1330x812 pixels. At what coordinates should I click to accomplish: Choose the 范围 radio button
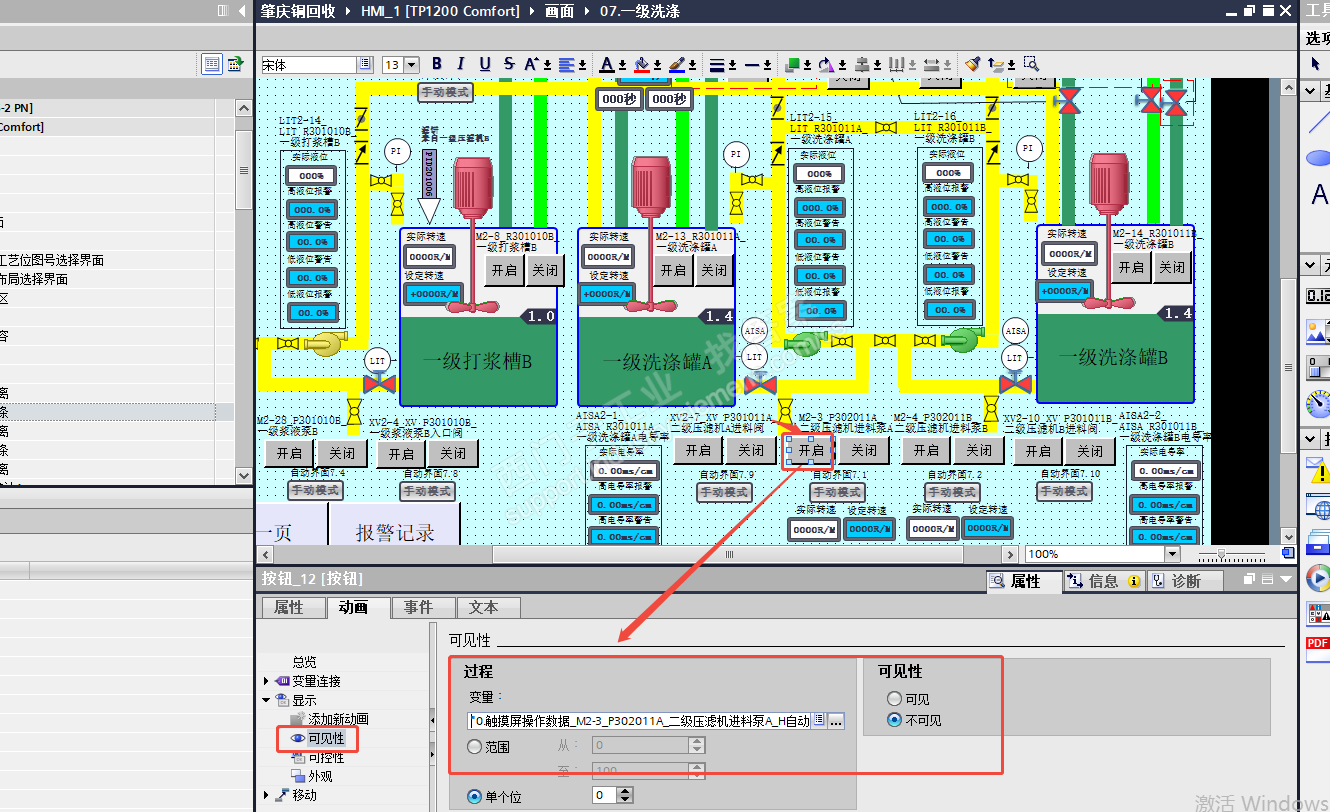tap(475, 746)
